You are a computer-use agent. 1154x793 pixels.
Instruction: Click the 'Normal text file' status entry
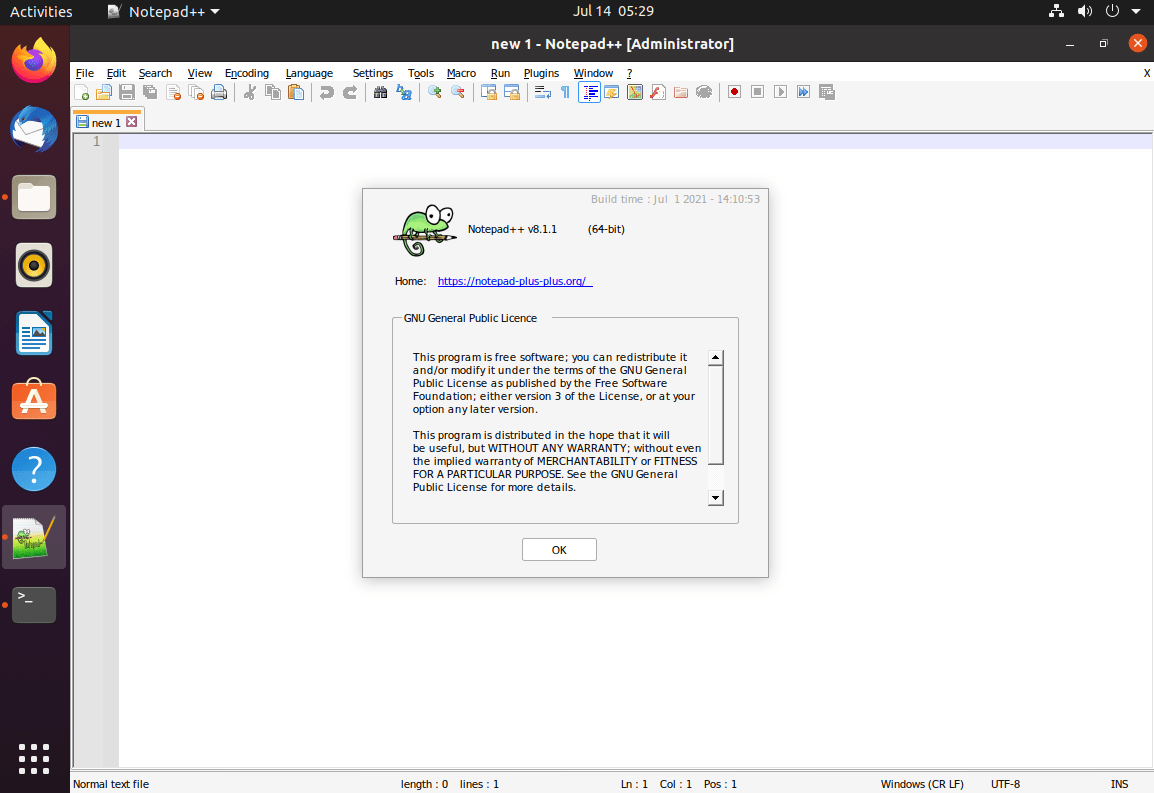(x=111, y=784)
